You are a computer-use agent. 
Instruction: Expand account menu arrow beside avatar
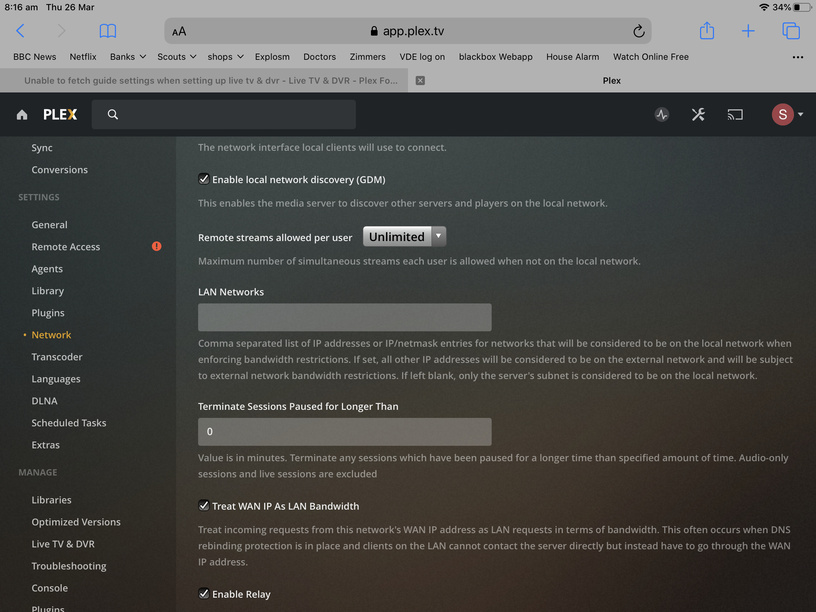coord(800,114)
